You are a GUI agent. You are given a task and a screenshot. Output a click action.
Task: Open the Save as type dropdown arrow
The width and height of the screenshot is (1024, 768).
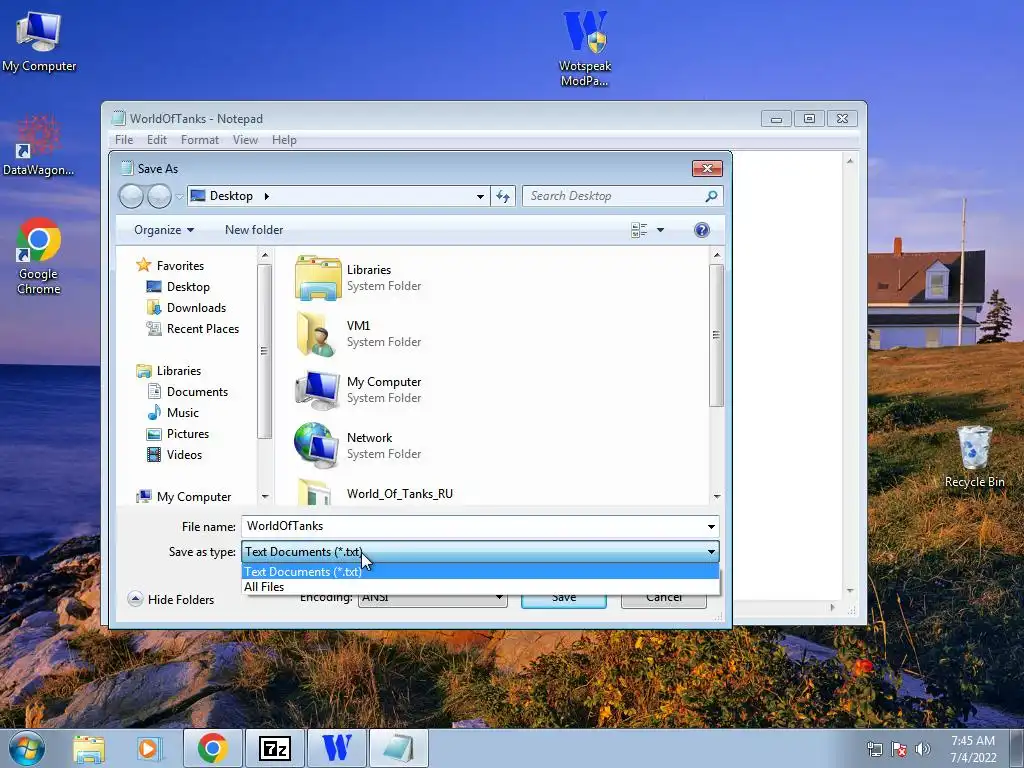711,552
